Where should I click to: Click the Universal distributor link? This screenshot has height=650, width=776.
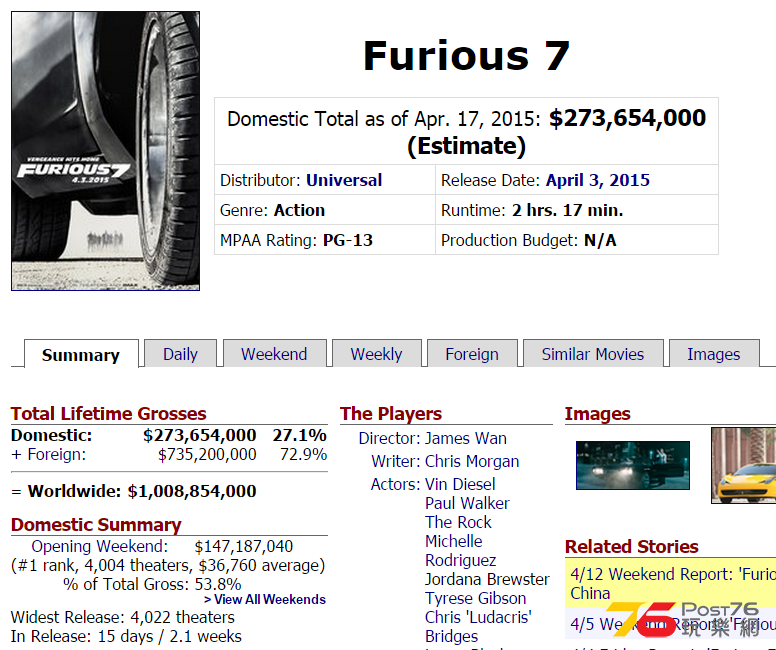(x=344, y=180)
